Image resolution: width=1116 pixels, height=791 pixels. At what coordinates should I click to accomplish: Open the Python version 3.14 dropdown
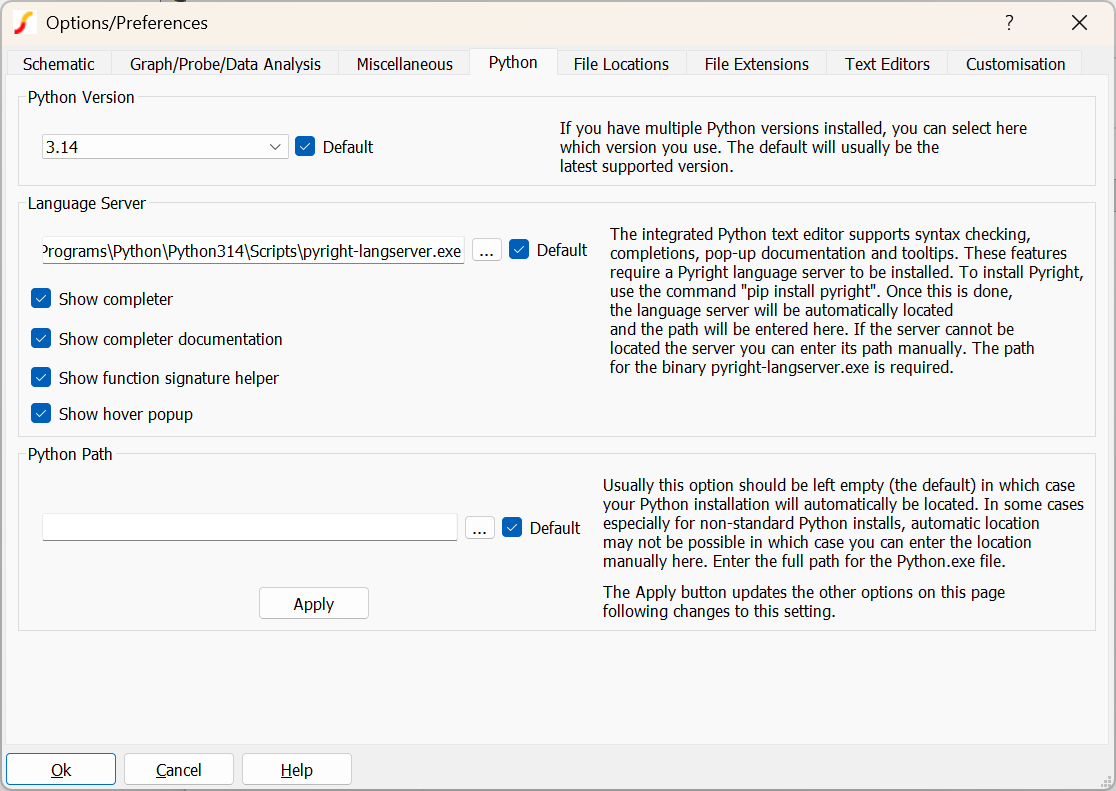pos(165,147)
